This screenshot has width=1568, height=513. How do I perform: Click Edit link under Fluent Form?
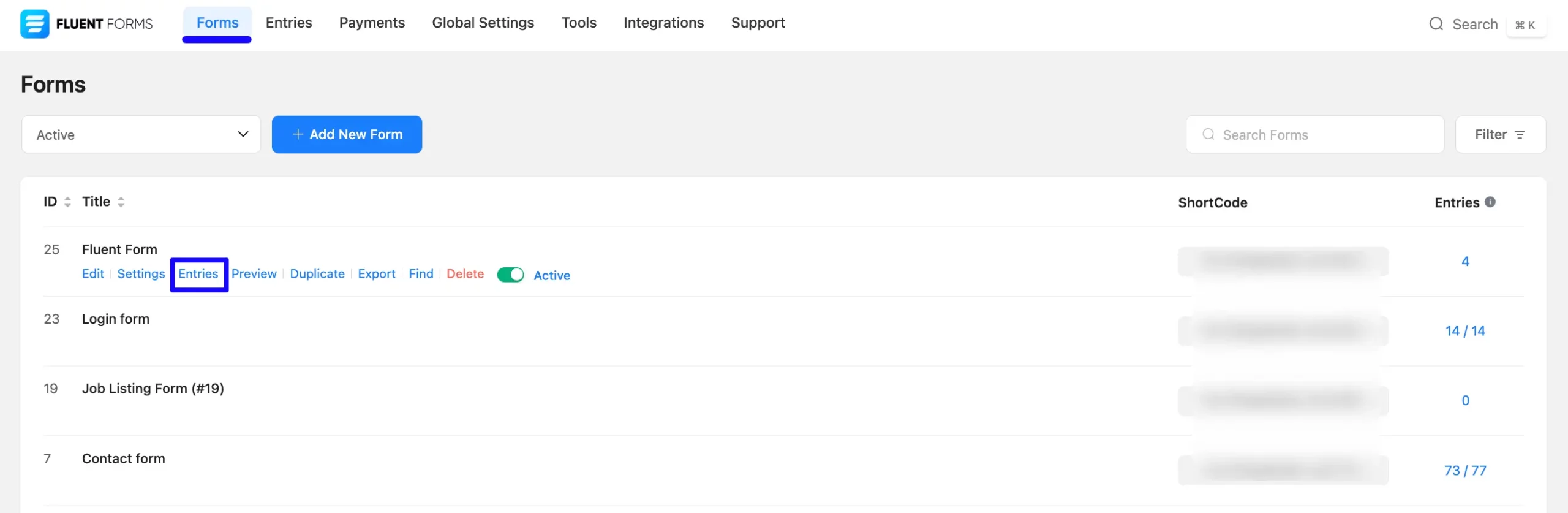pyautogui.click(x=93, y=274)
